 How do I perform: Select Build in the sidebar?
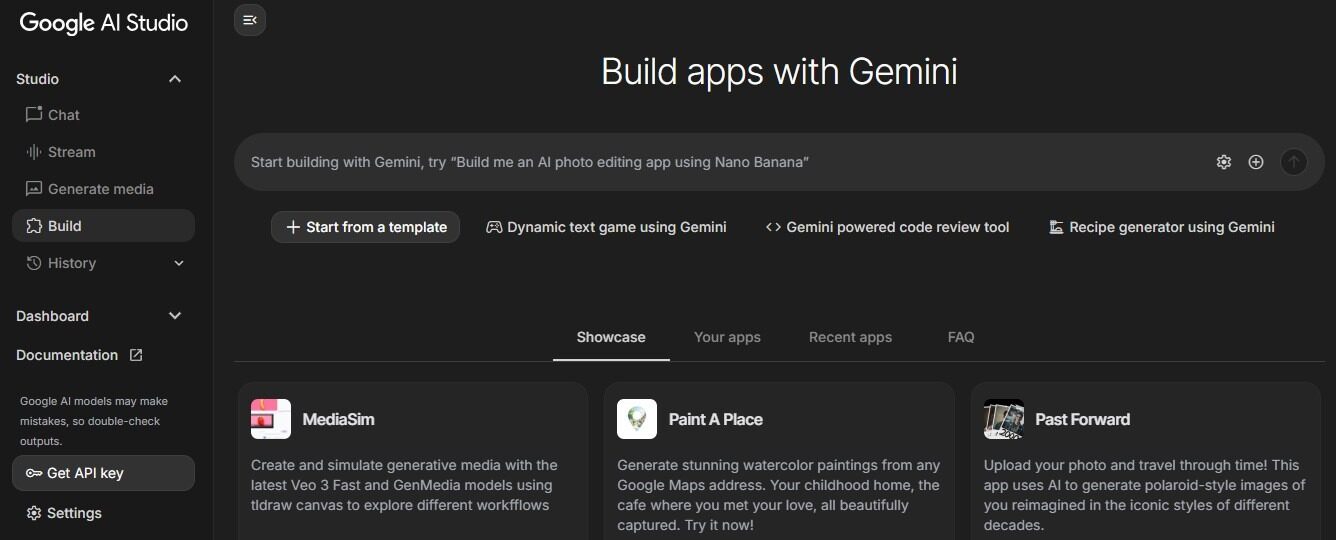click(65, 226)
